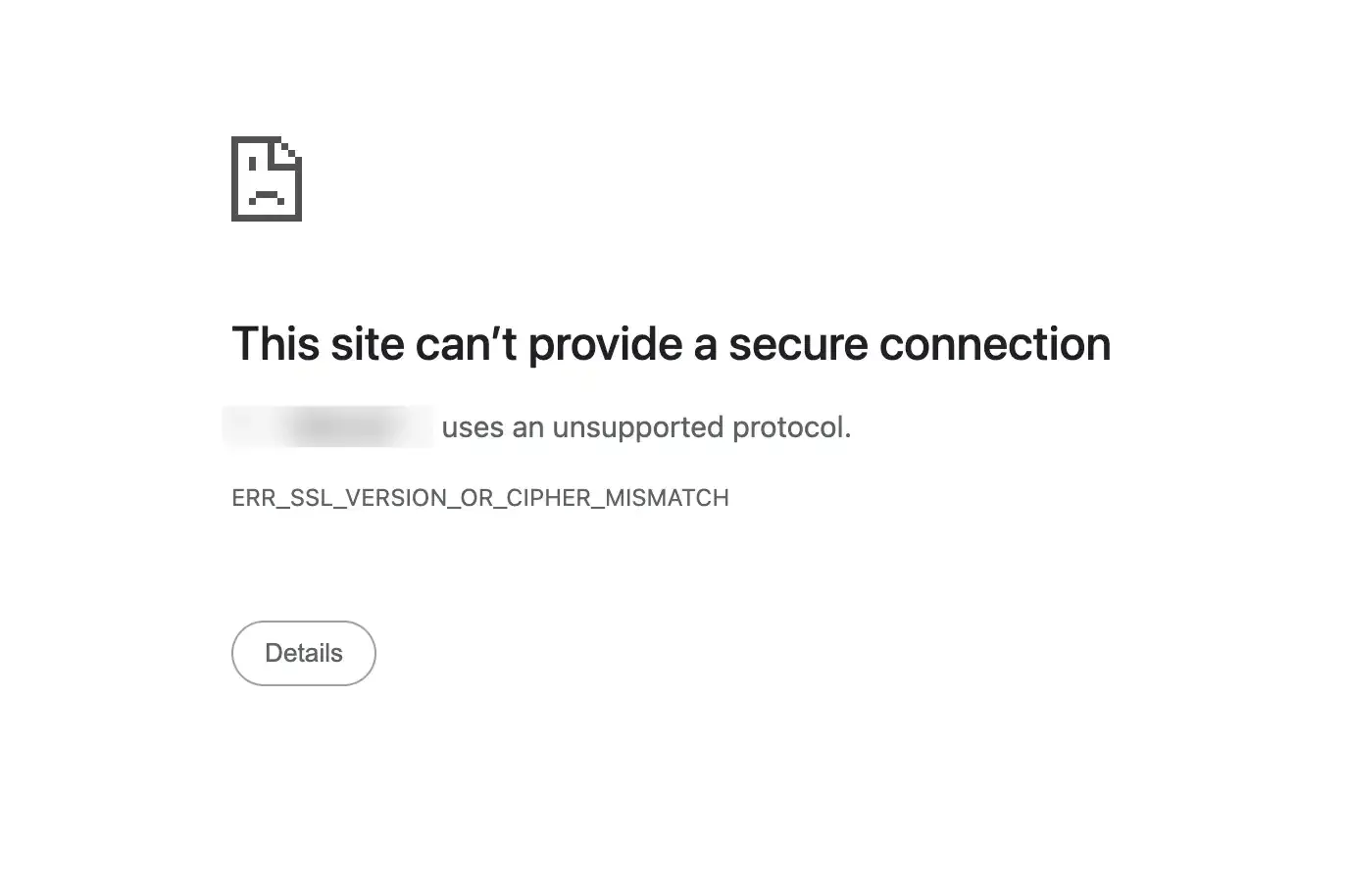The image size is (1347, 896).
Task: Select the ERR_SSL_VERSION_OR_CIPHER_MISMATCH error code
Action: (479, 497)
